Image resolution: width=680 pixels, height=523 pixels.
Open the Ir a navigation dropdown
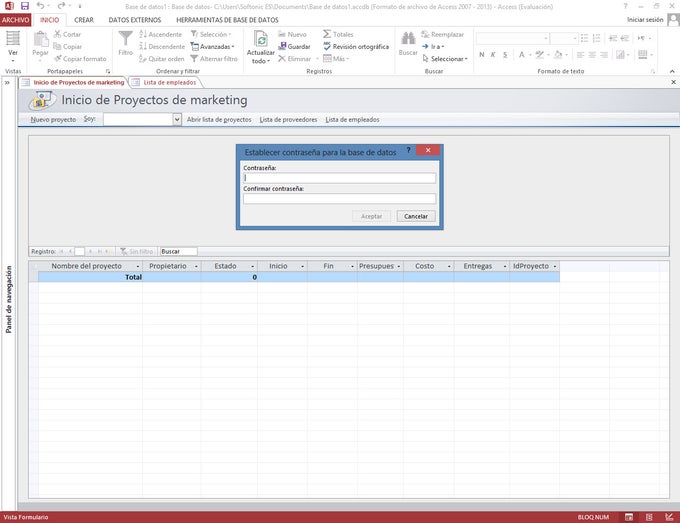click(433, 46)
